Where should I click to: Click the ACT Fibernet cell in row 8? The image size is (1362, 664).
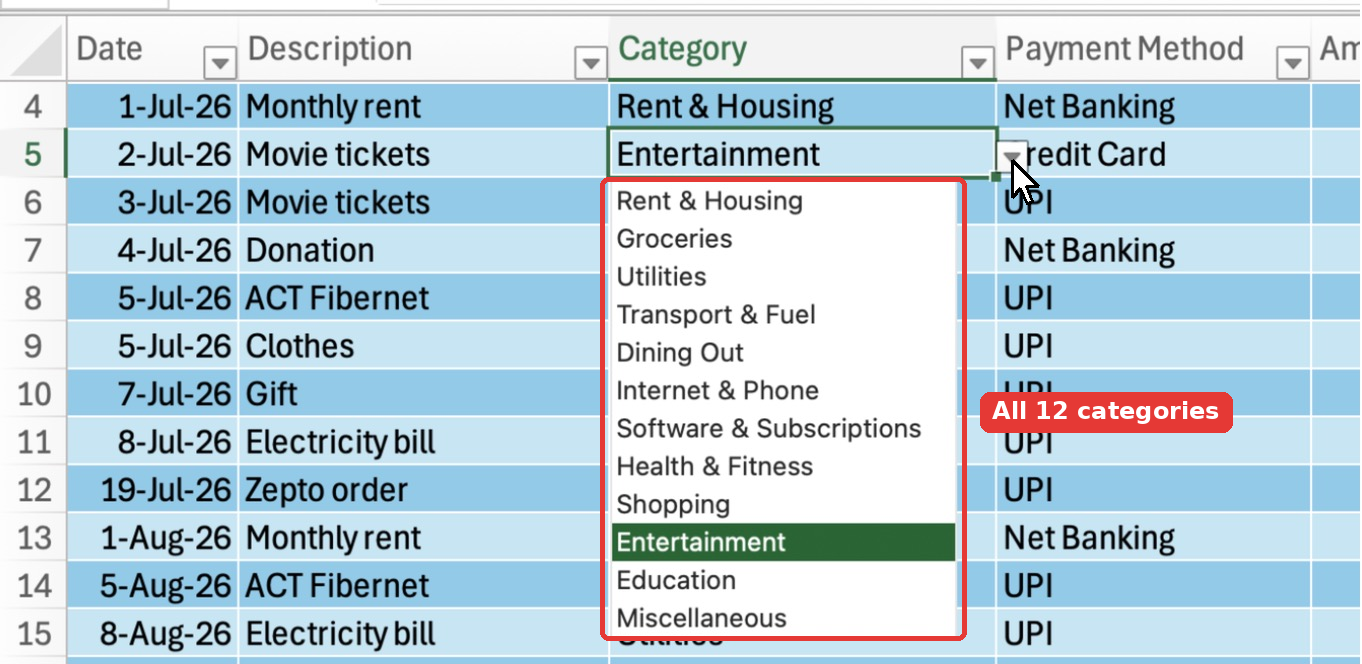click(423, 298)
